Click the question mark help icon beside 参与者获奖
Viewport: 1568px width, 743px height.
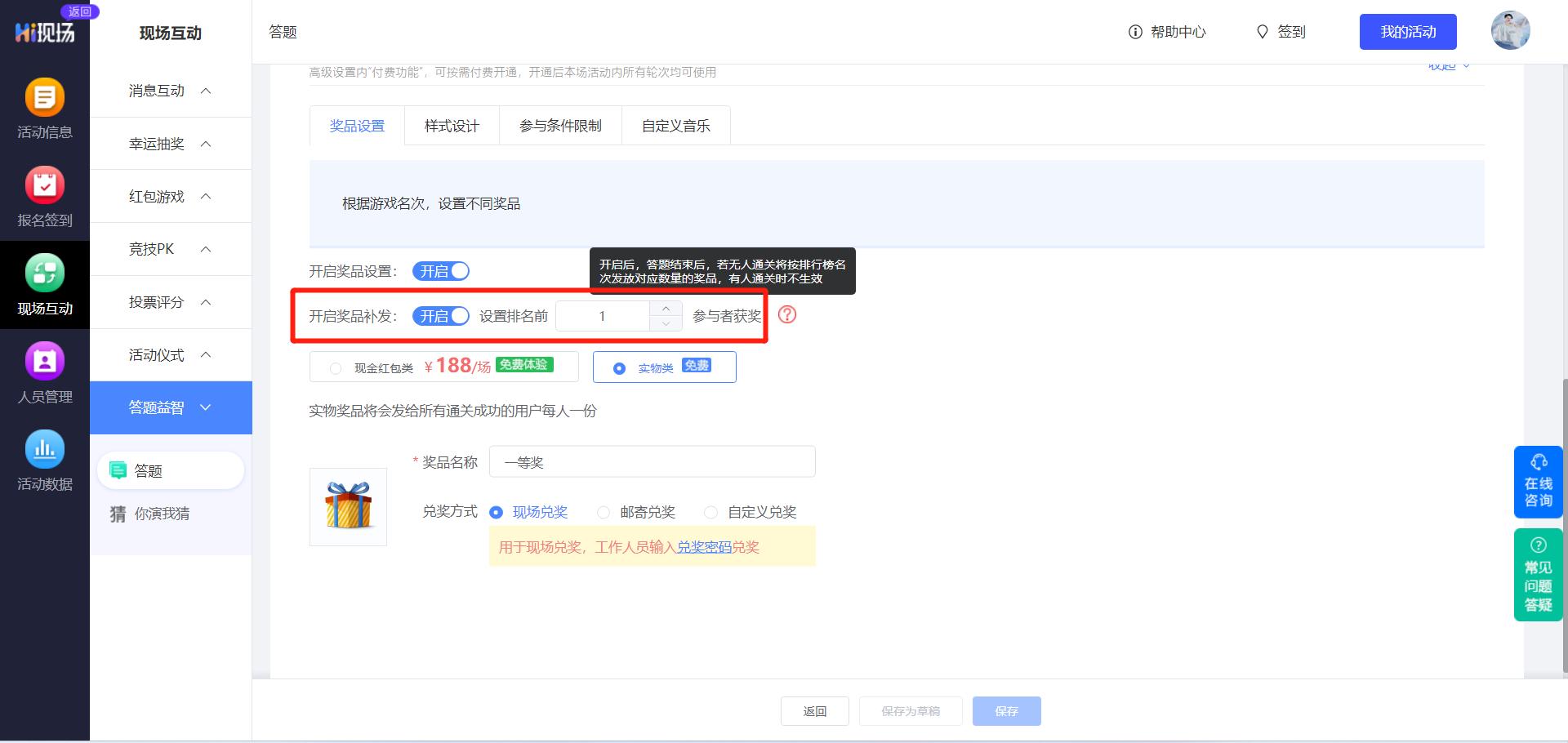tap(786, 315)
